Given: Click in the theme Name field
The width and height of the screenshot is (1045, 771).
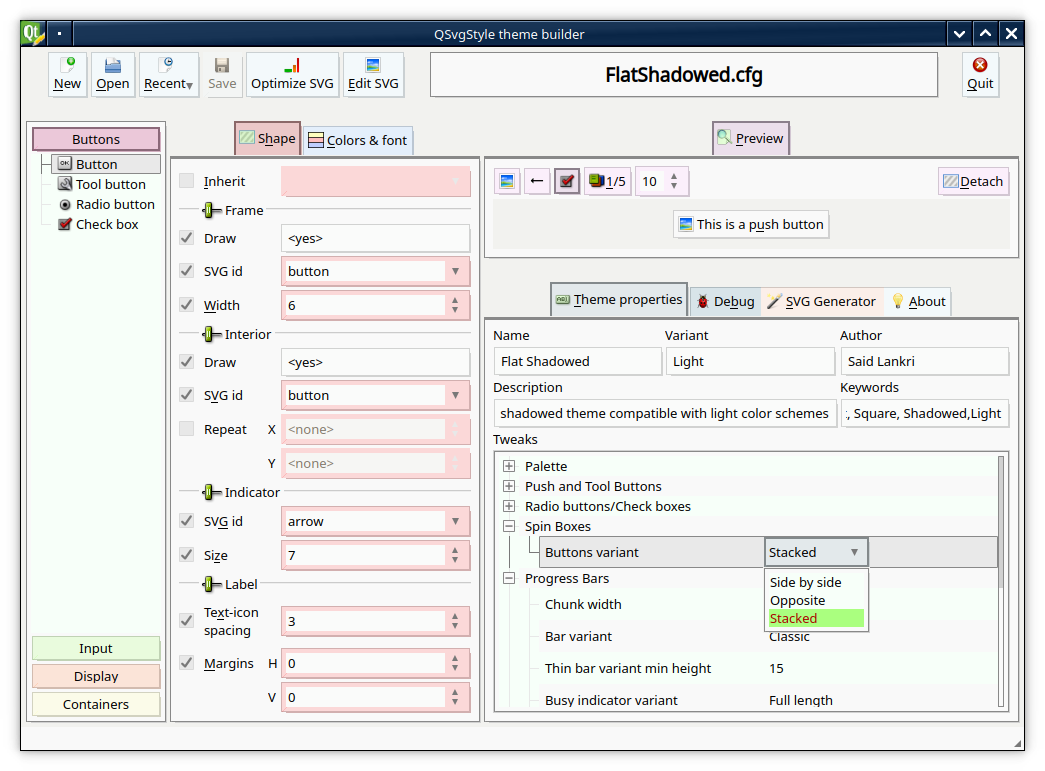Looking at the screenshot, I should [578, 361].
